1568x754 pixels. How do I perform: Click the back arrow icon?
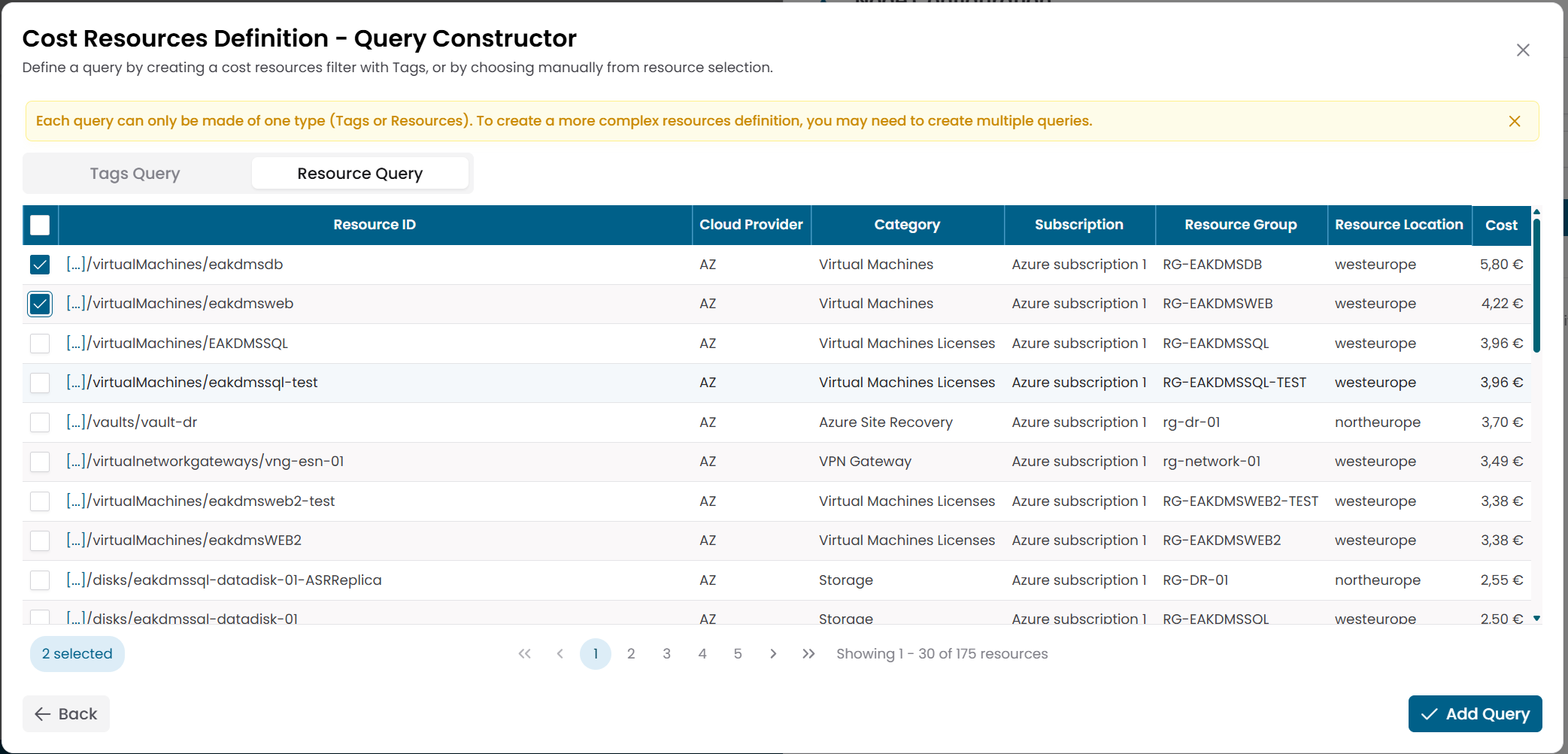click(42, 713)
